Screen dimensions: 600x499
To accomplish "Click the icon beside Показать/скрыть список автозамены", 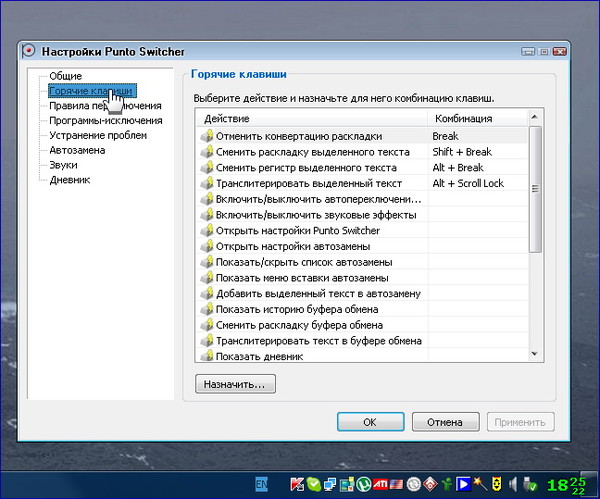I will 207,262.
